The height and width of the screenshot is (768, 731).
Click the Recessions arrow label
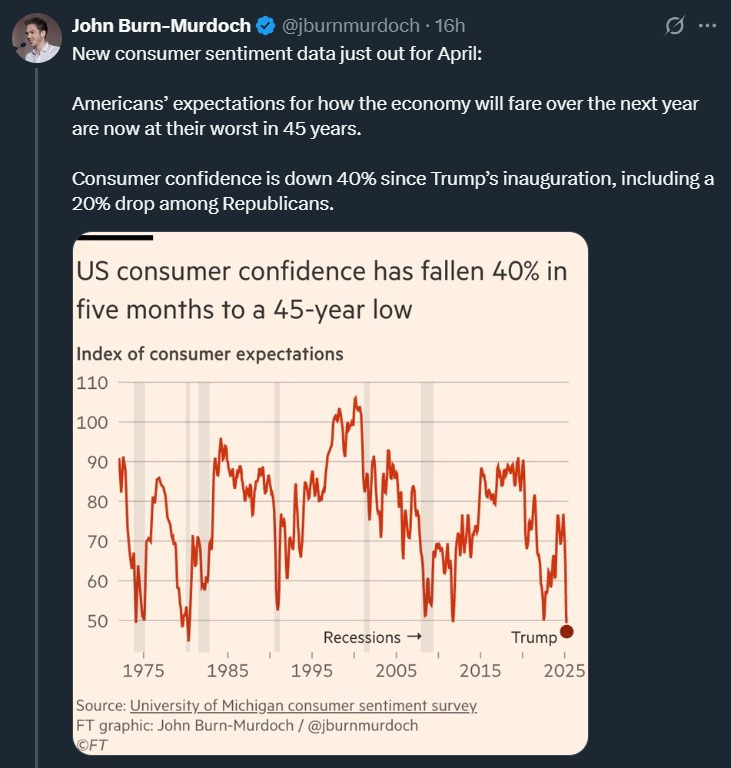pyautogui.click(x=372, y=637)
